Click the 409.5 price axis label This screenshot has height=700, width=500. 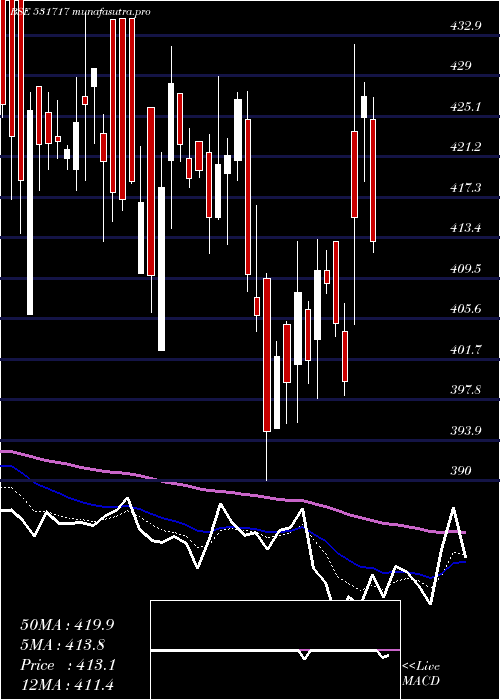[466, 268]
